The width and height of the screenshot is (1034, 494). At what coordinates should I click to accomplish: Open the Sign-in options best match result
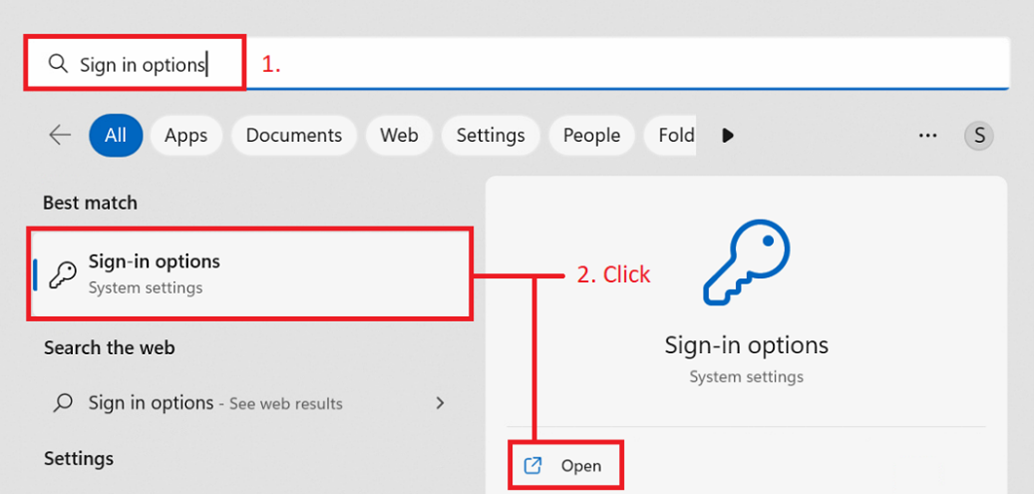(250, 274)
